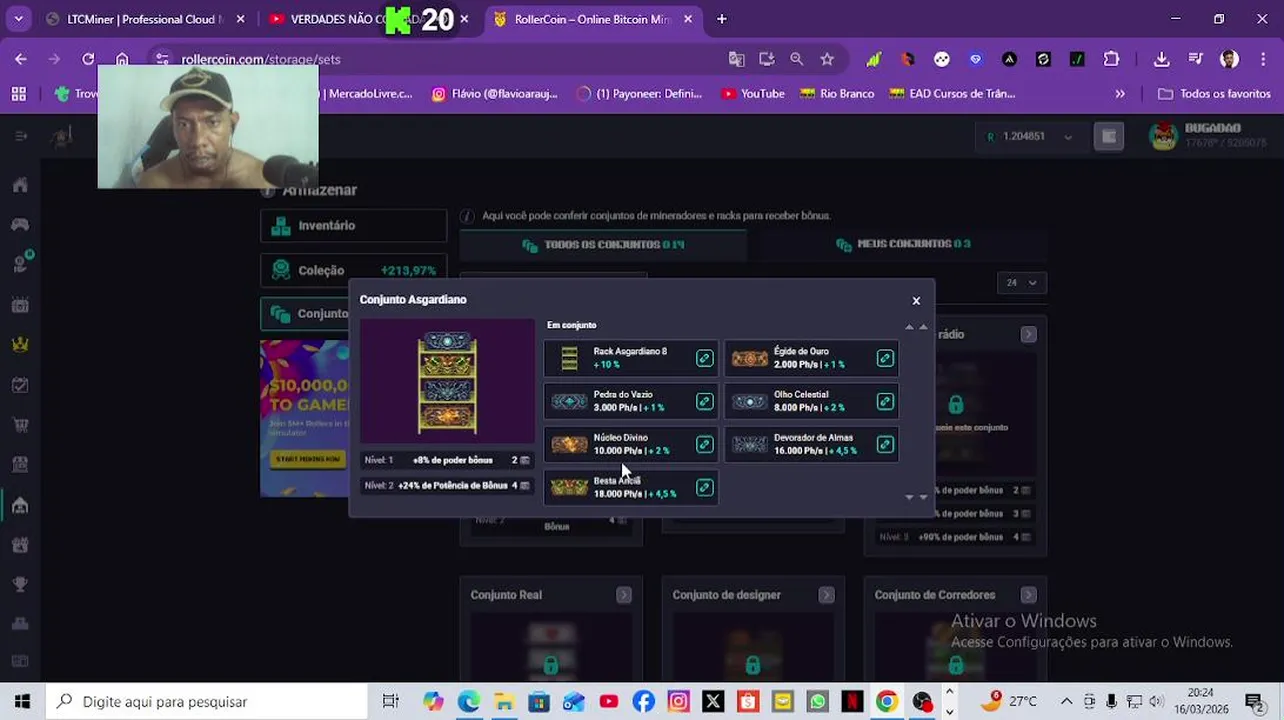The height and width of the screenshot is (720, 1284).
Task: Open Todos os favoritos folder
Action: click(x=1214, y=94)
